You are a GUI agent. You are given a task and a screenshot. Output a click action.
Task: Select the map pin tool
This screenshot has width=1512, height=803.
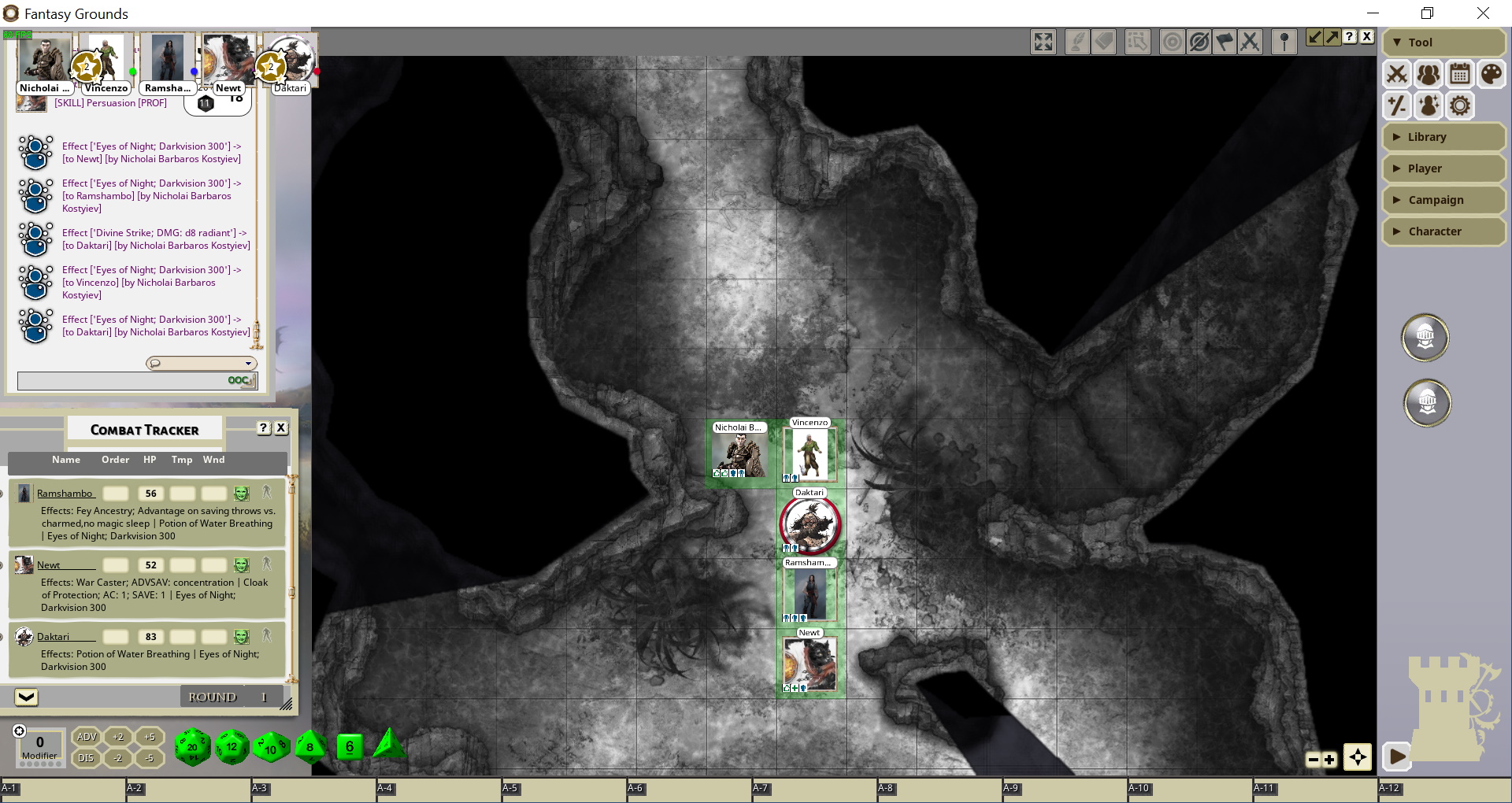(1284, 42)
